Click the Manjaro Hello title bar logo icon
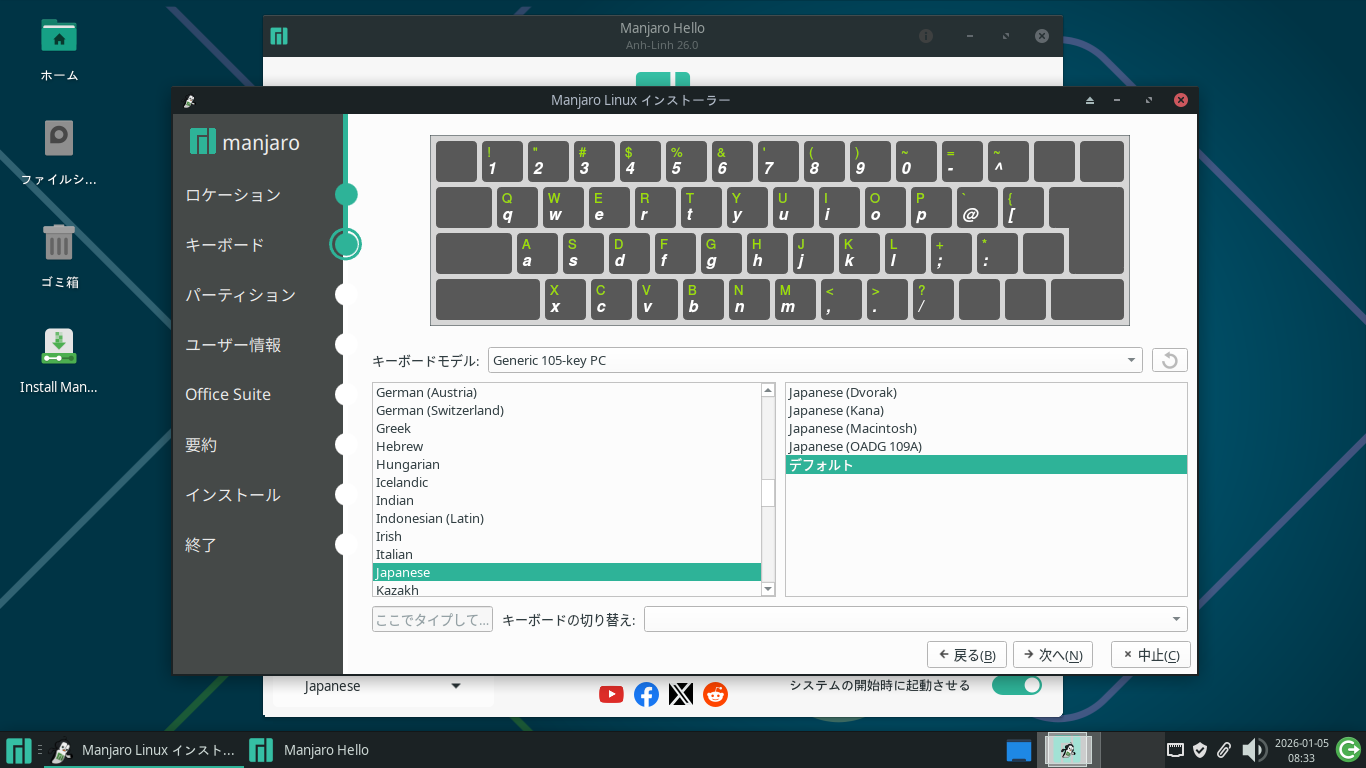The image size is (1366, 768). pos(279,37)
